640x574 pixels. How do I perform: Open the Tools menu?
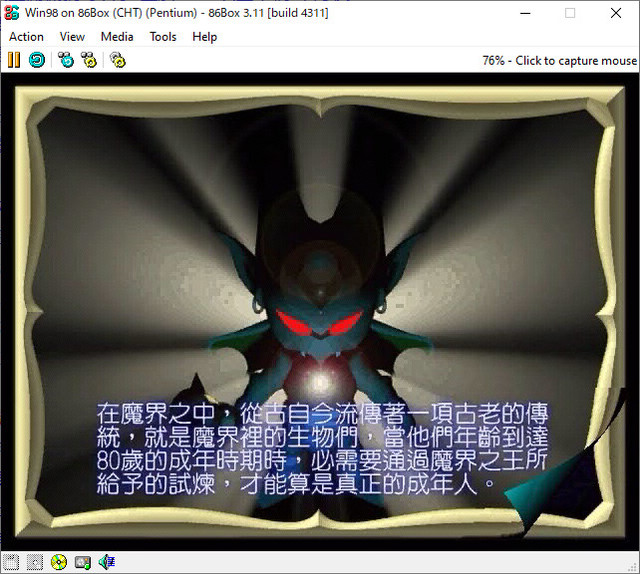[163, 37]
